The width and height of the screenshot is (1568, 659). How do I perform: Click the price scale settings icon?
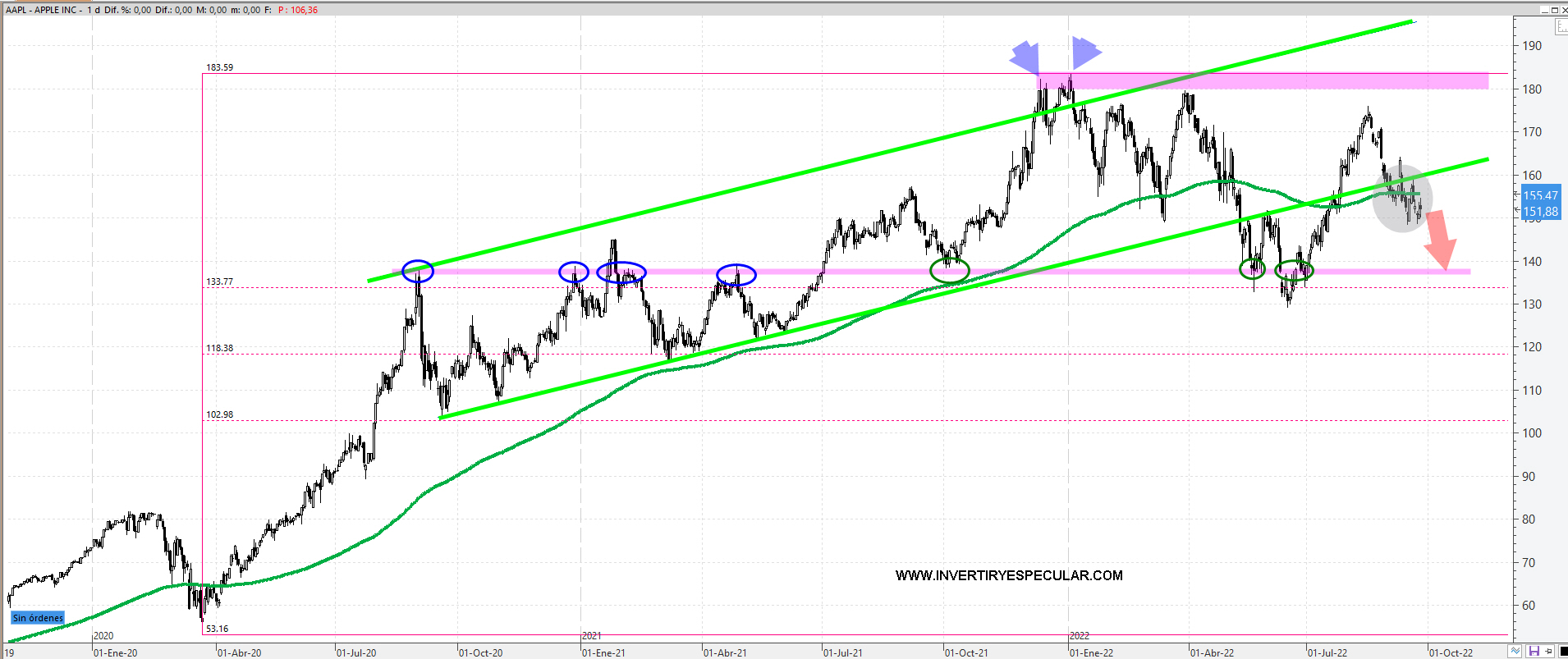[x=1561, y=27]
